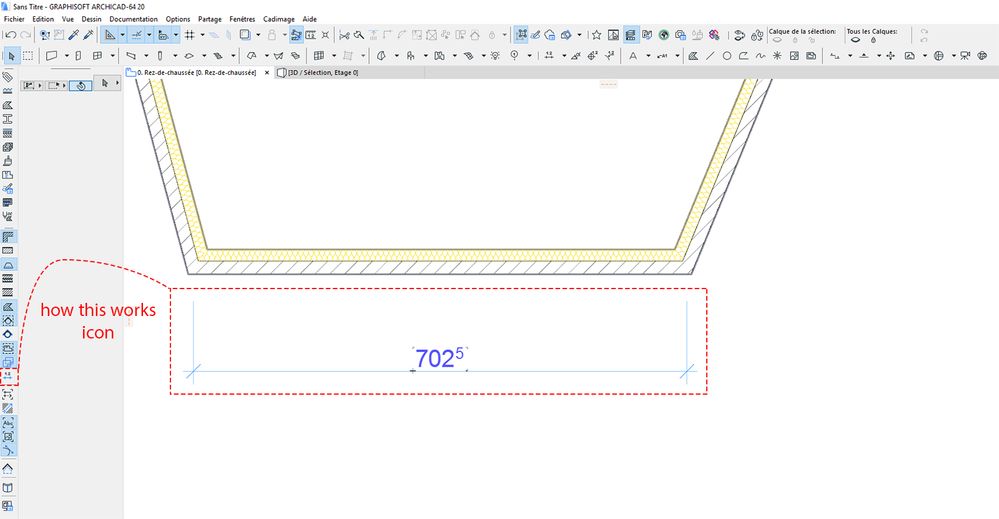Viewport: 999px width, 519px height.
Task: Select the Slab tool in top toolbar
Action: point(189,56)
